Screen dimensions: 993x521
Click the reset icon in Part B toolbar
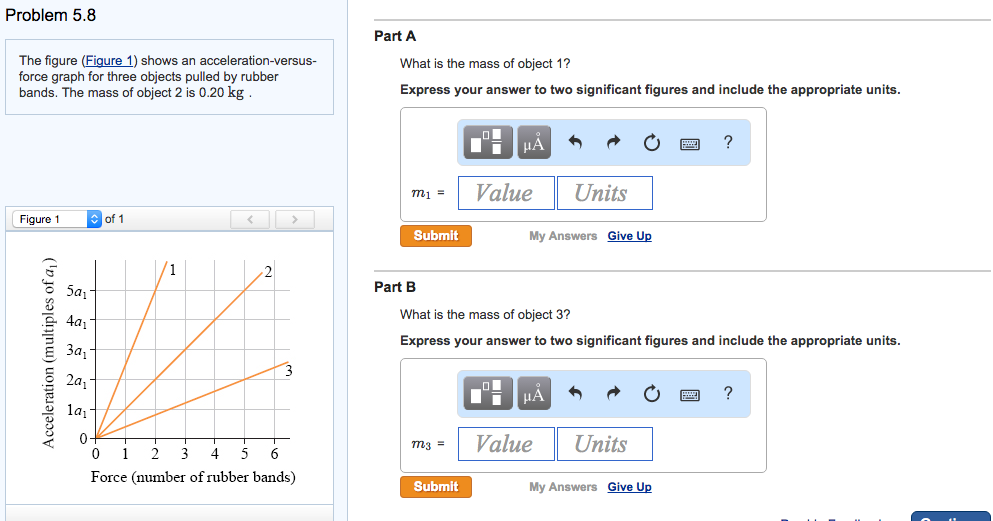(x=651, y=394)
